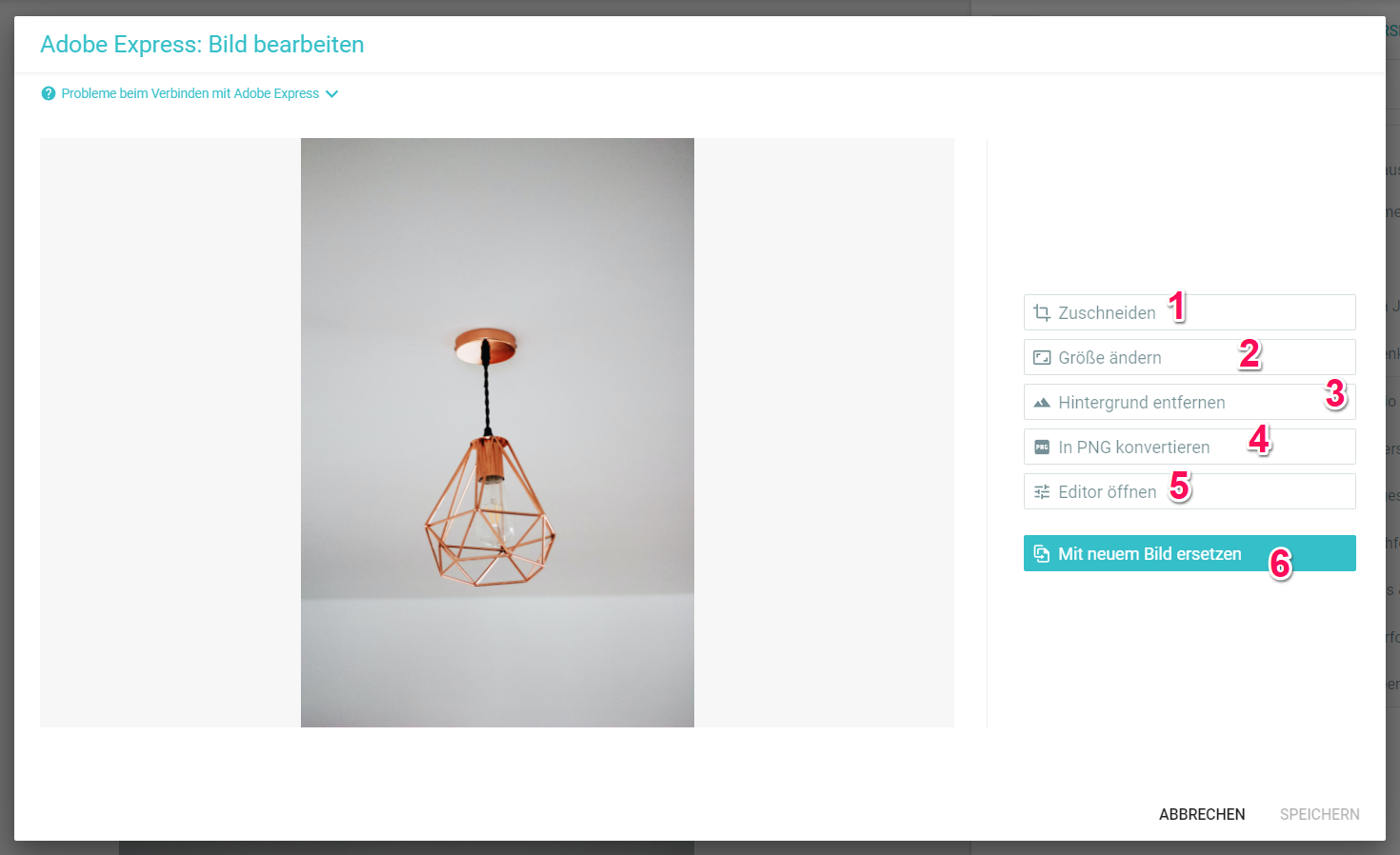The height and width of the screenshot is (855, 1400).
Task: Click the sliders icon beside Editor öffnen
Action: click(1042, 492)
